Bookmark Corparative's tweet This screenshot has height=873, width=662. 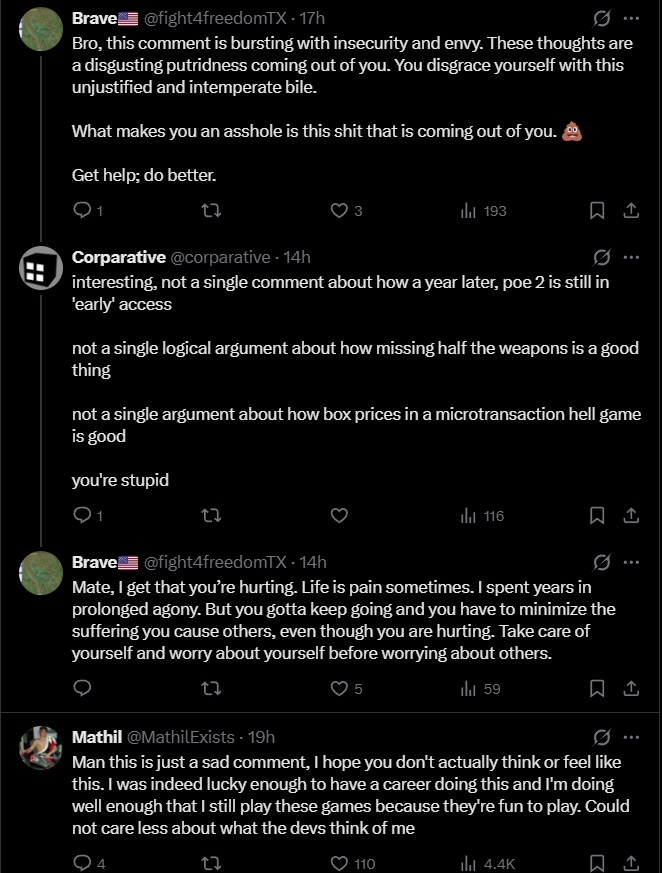597,516
